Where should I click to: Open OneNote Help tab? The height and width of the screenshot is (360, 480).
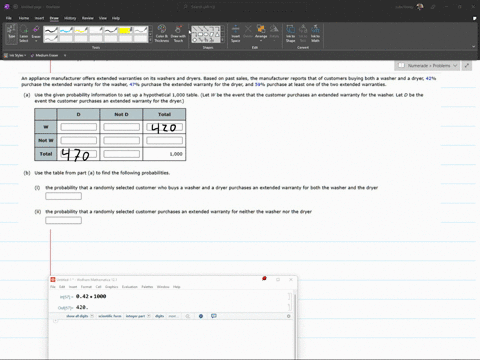coord(116,18)
